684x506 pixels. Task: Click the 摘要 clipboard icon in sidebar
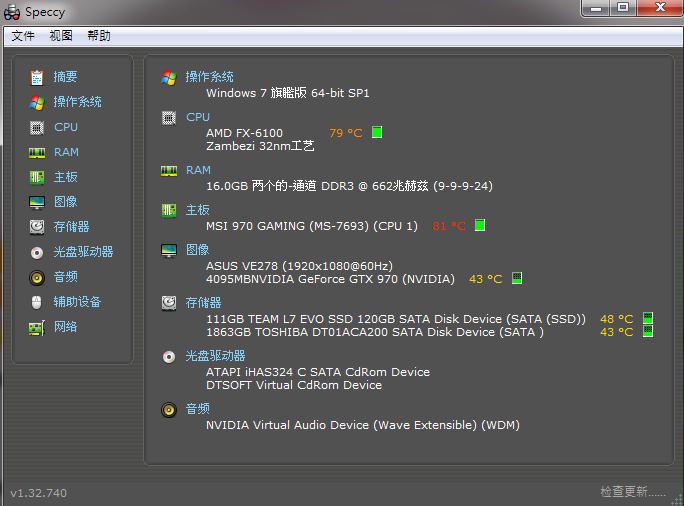pos(37,77)
